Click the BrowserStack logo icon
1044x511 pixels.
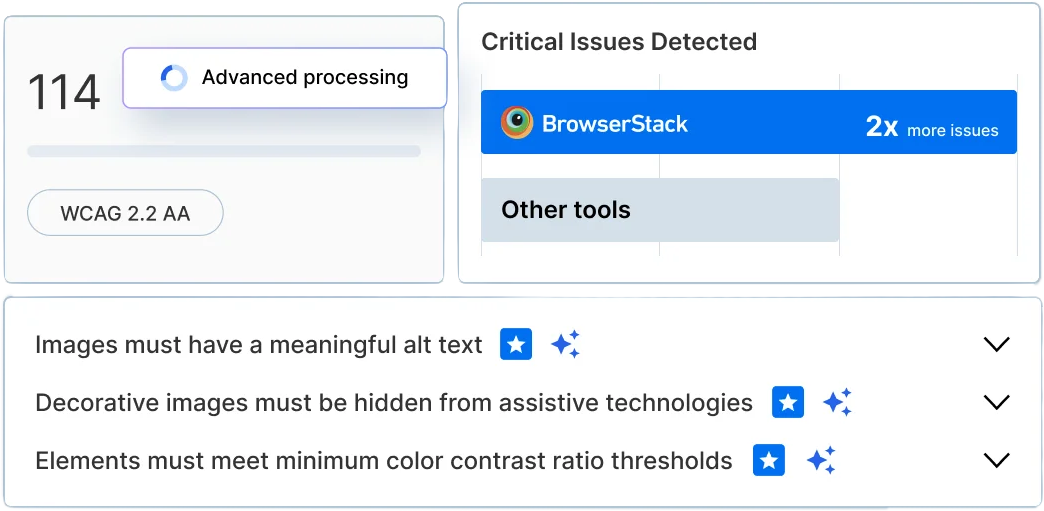pos(517,123)
